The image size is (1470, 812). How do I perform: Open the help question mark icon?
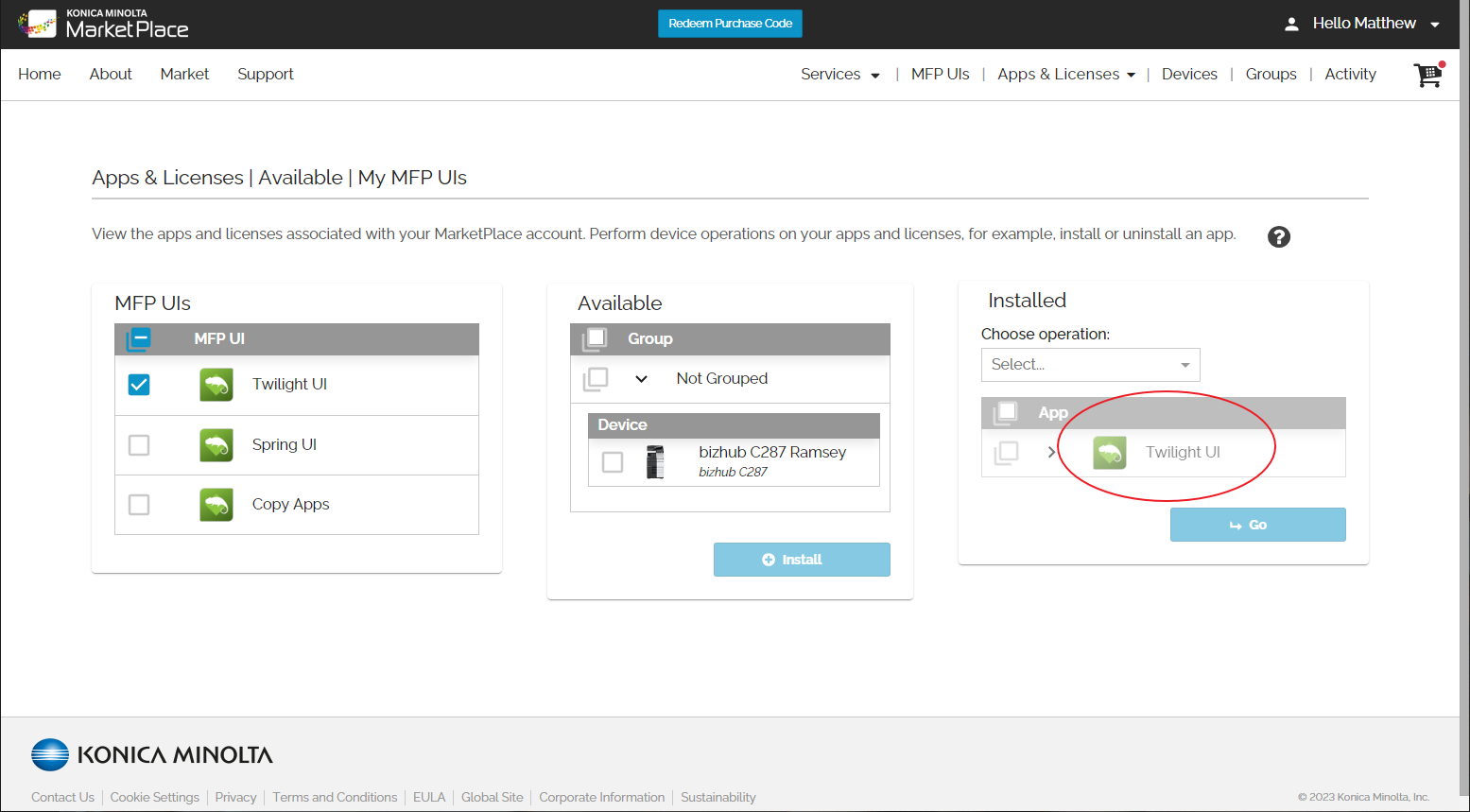[x=1278, y=236]
